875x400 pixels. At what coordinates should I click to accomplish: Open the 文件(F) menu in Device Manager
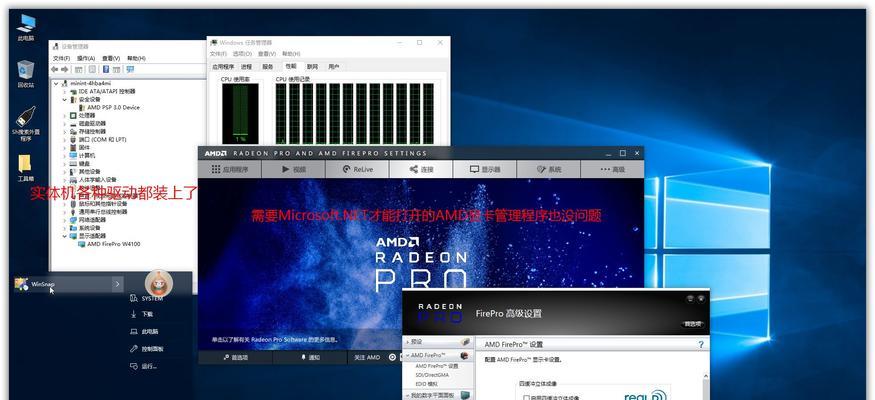61,58
